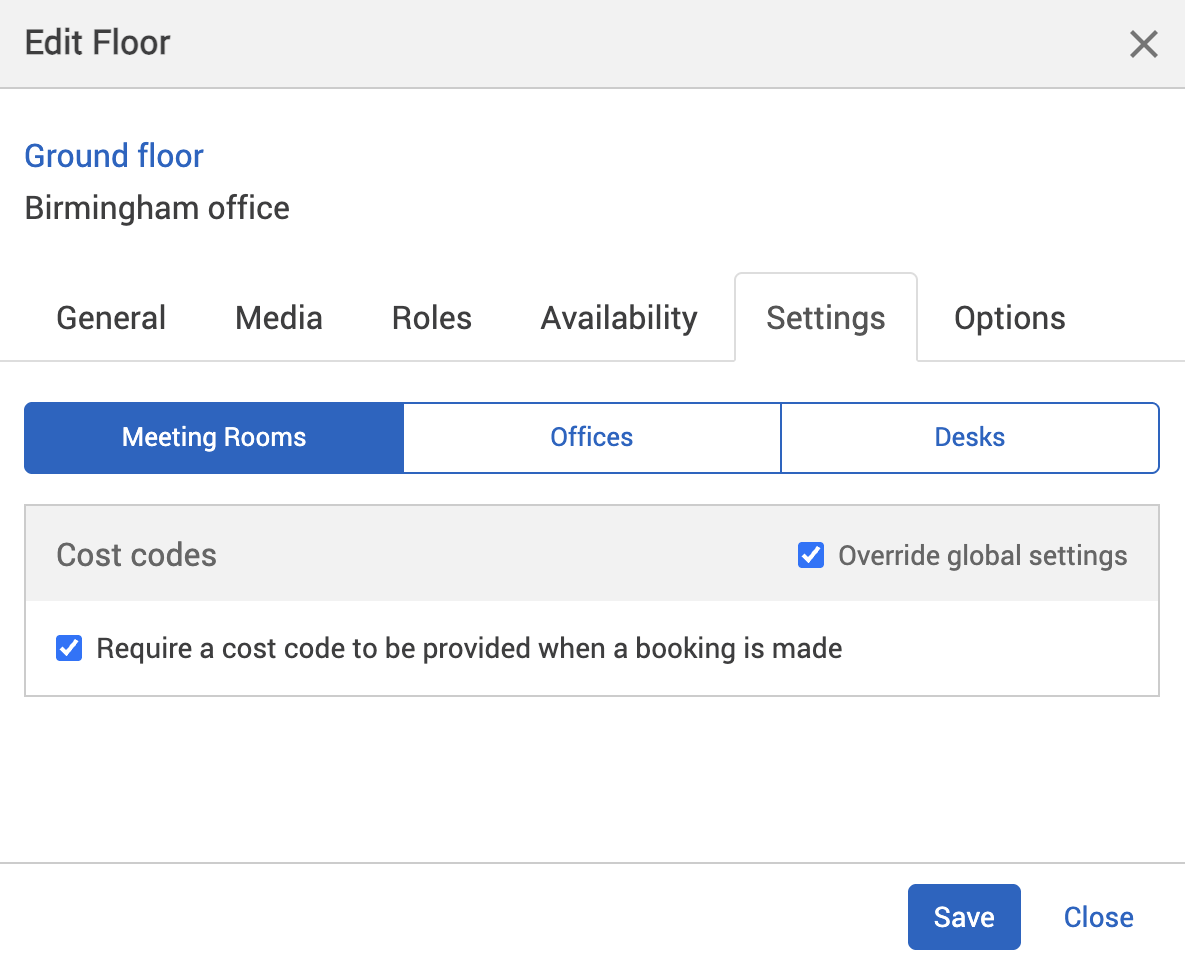This screenshot has width=1185, height=964.
Task: Open the Ground floor link
Action: point(113,155)
